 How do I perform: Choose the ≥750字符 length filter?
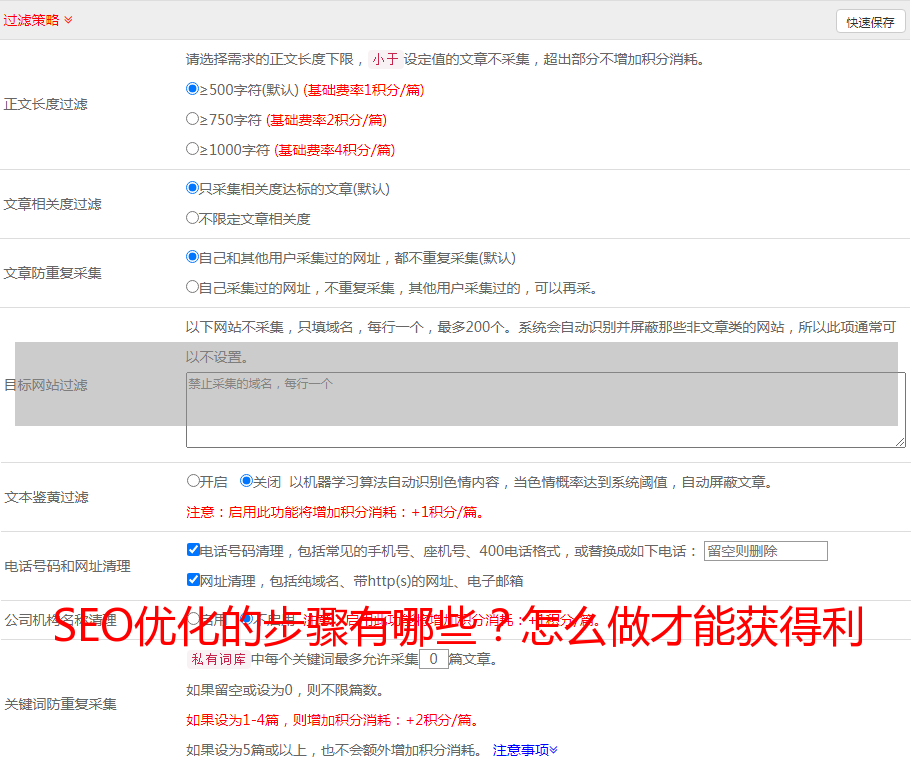point(193,119)
